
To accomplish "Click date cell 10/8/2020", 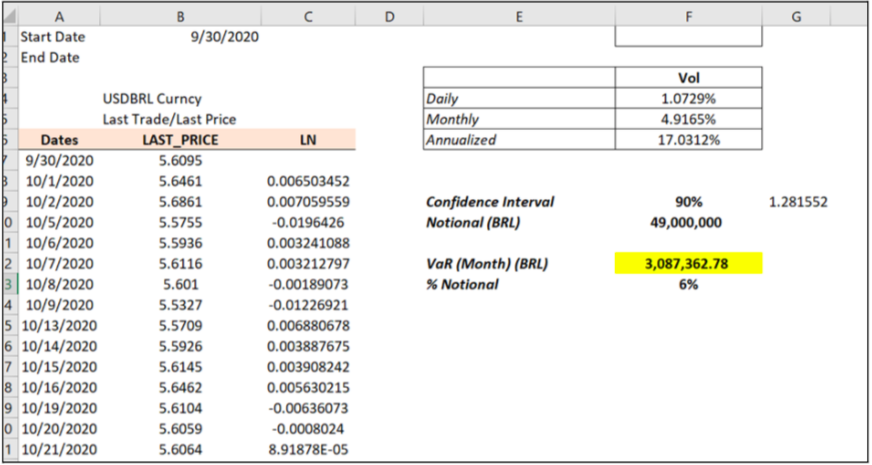I will [60, 284].
